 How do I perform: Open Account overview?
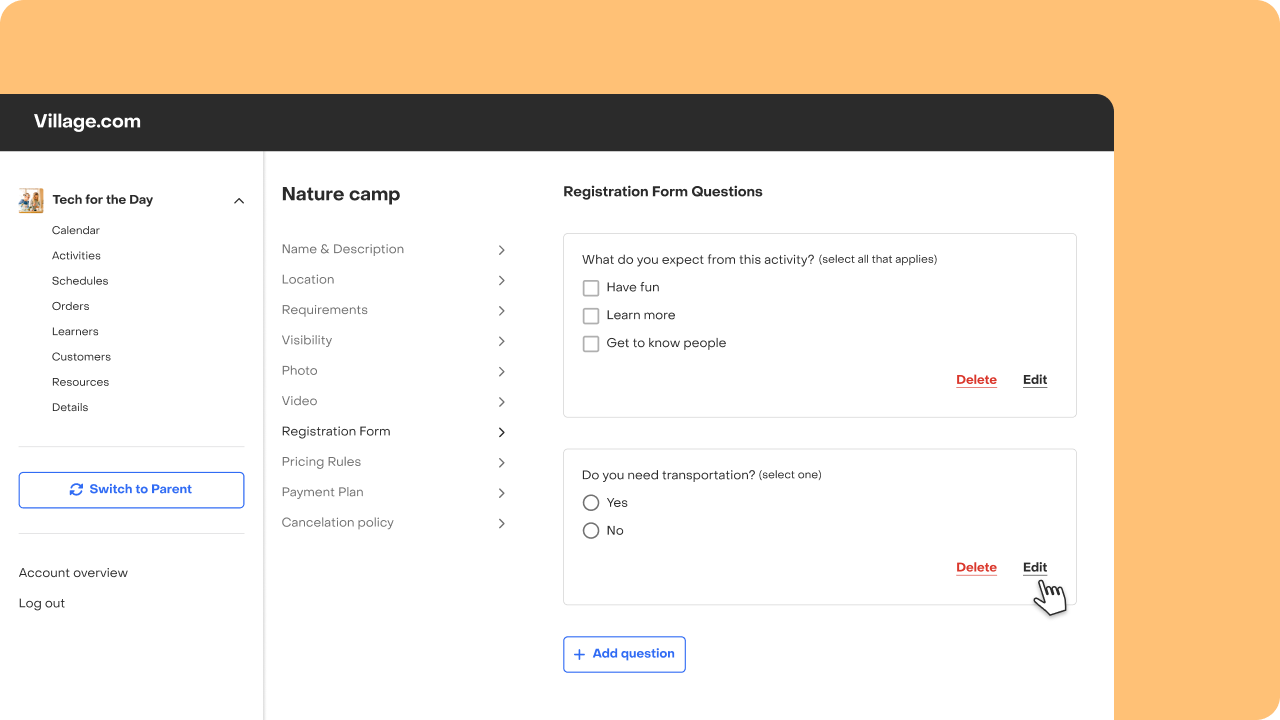73,573
